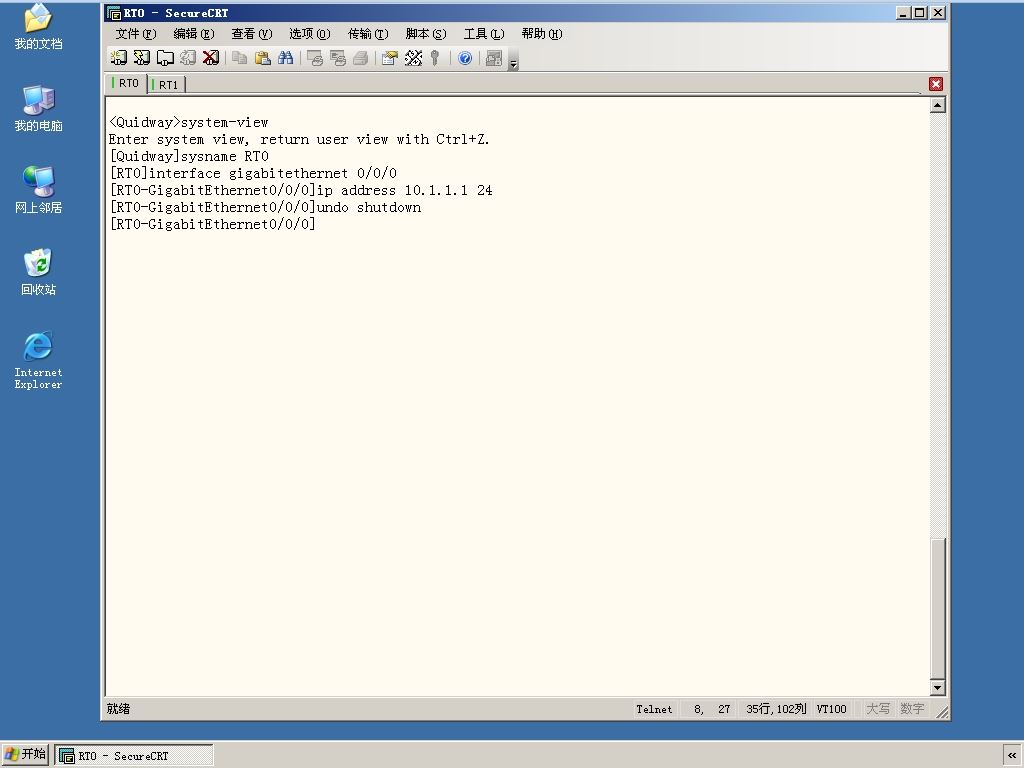Click the 我的电脑 desktop icon
1024x768 pixels.
point(39,108)
